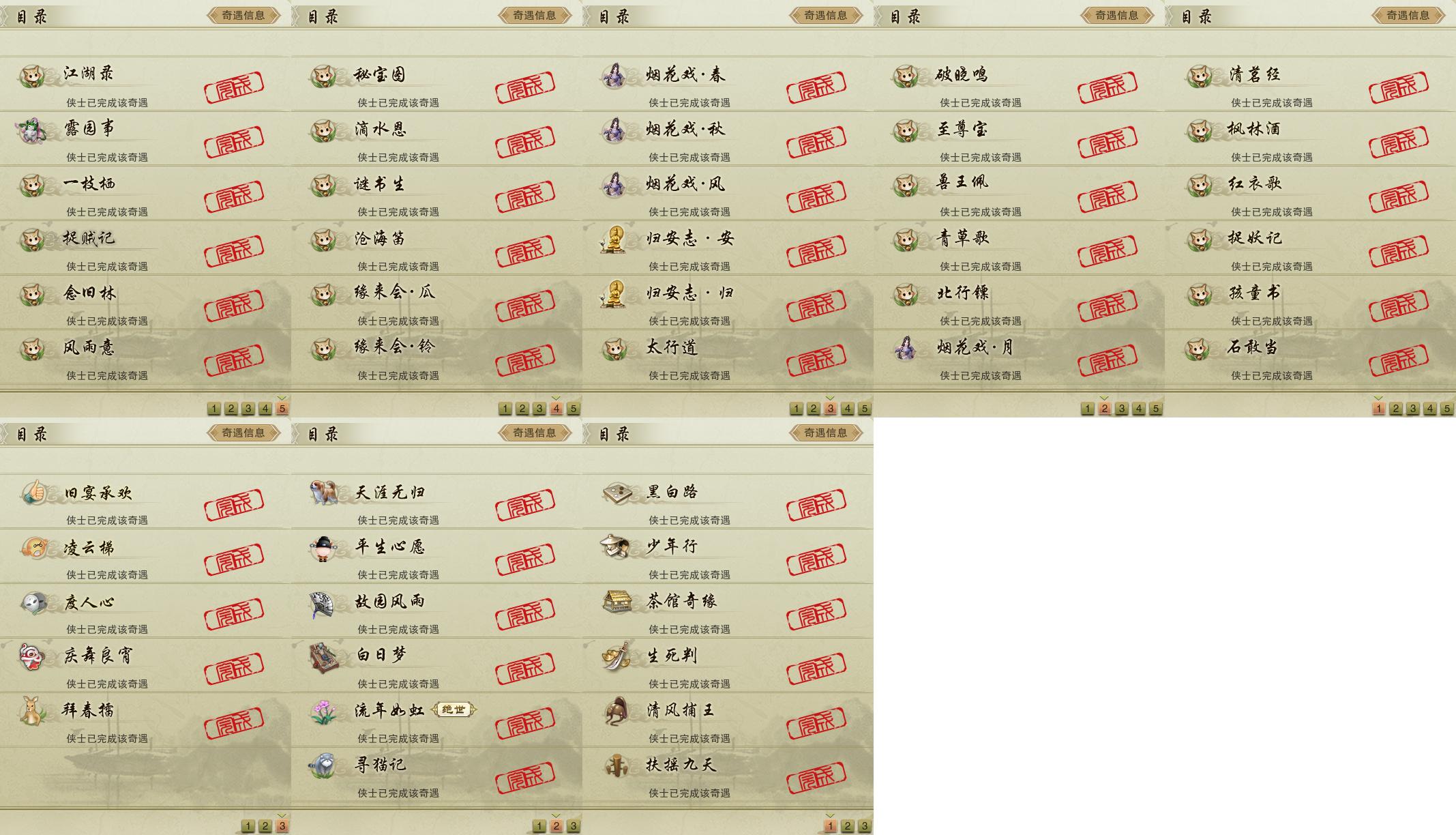Go to page 1 under the 风雨意 list
The height and width of the screenshot is (835, 1456).
pyautogui.click(x=214, y=409)
